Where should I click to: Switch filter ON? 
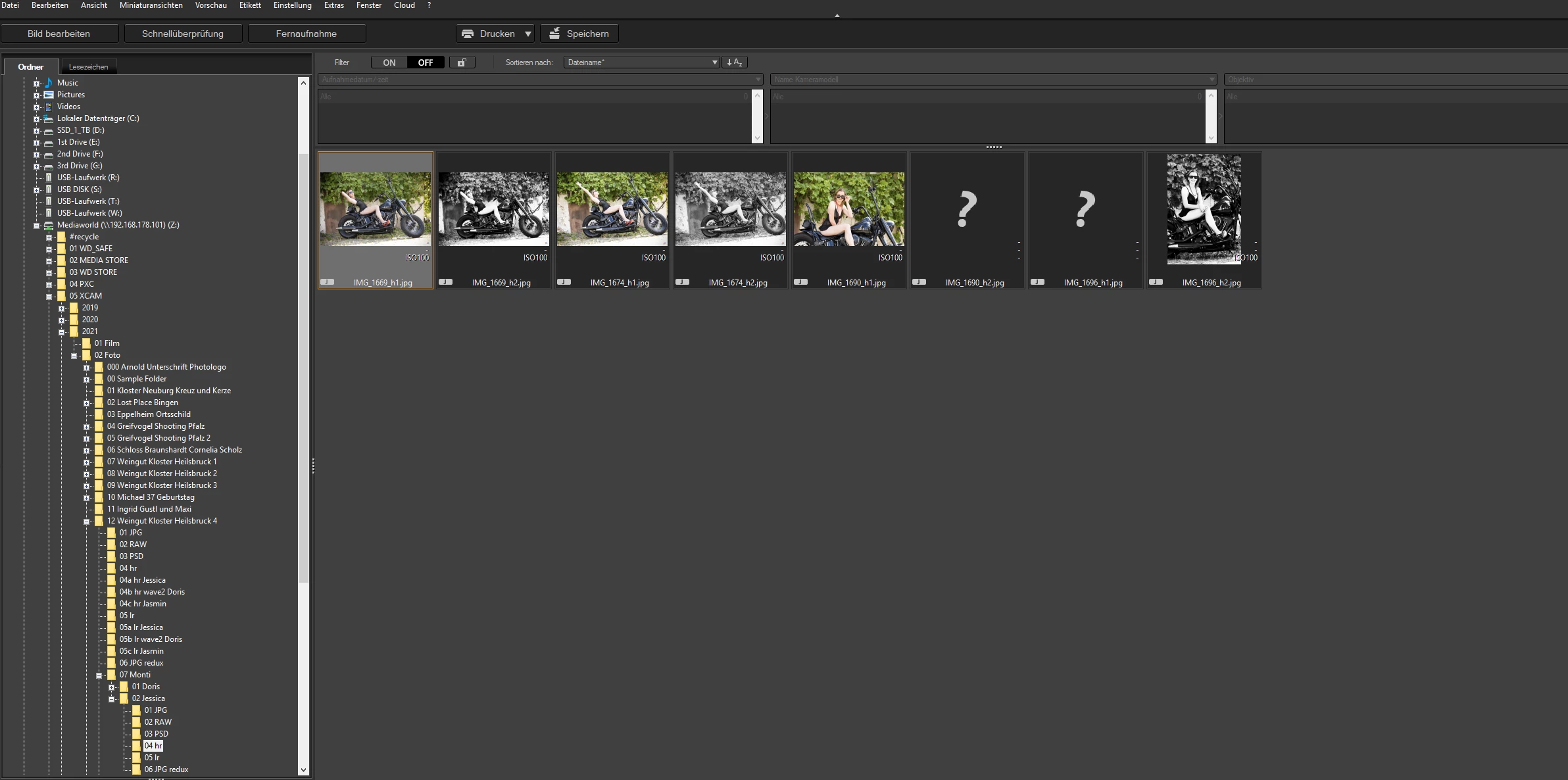pyautogui.click(x=389, y=62)
